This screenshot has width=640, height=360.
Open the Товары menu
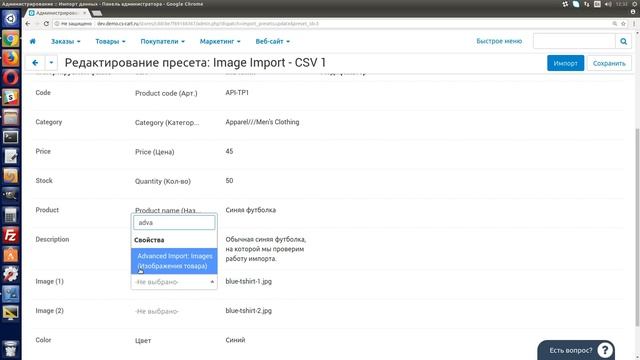110,41
